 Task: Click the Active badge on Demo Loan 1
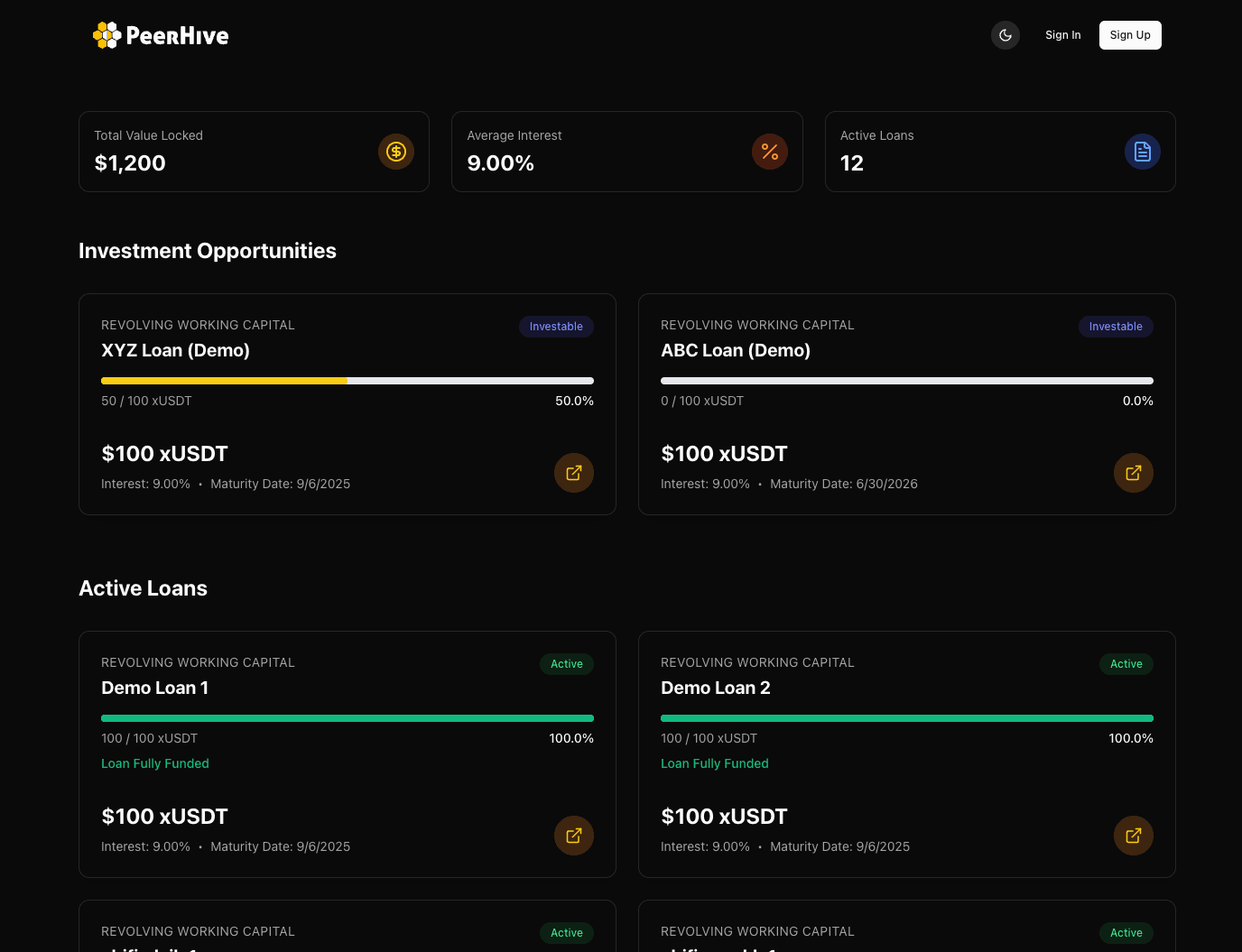point(567,663)
